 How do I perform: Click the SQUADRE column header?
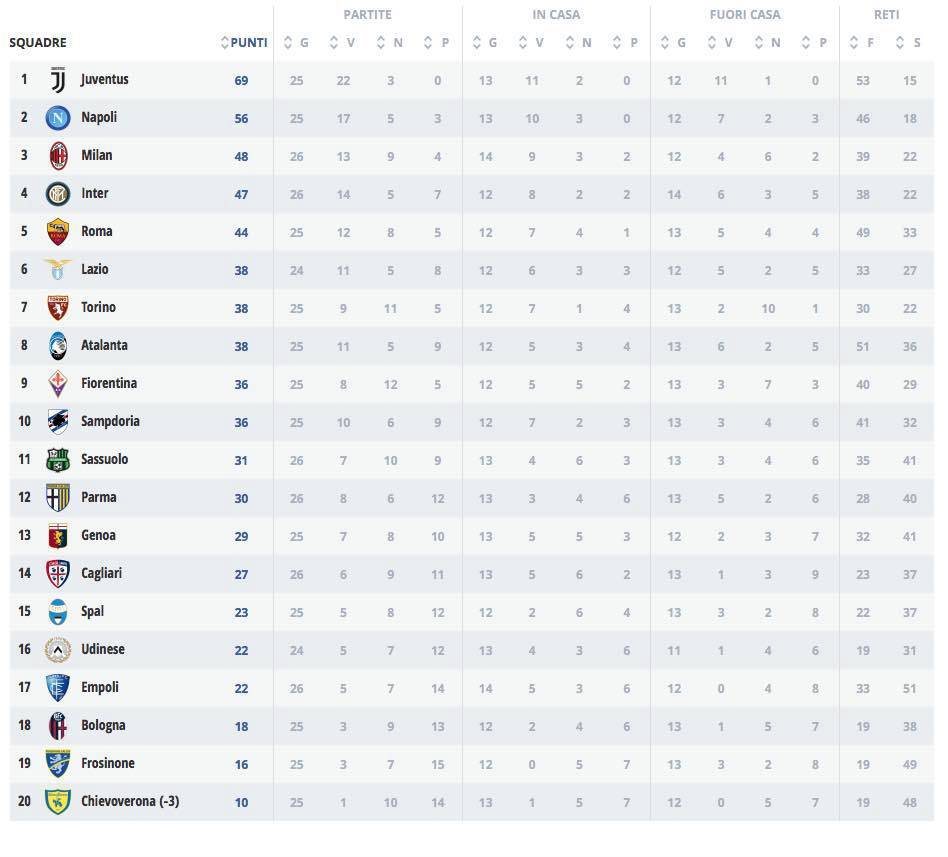38,43
